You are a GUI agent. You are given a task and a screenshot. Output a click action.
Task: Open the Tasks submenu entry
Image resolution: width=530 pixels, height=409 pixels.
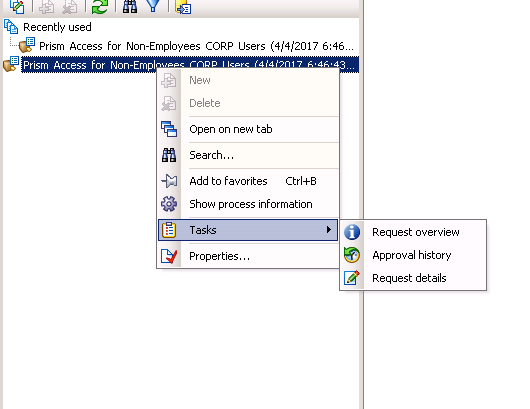coord(248,230)
